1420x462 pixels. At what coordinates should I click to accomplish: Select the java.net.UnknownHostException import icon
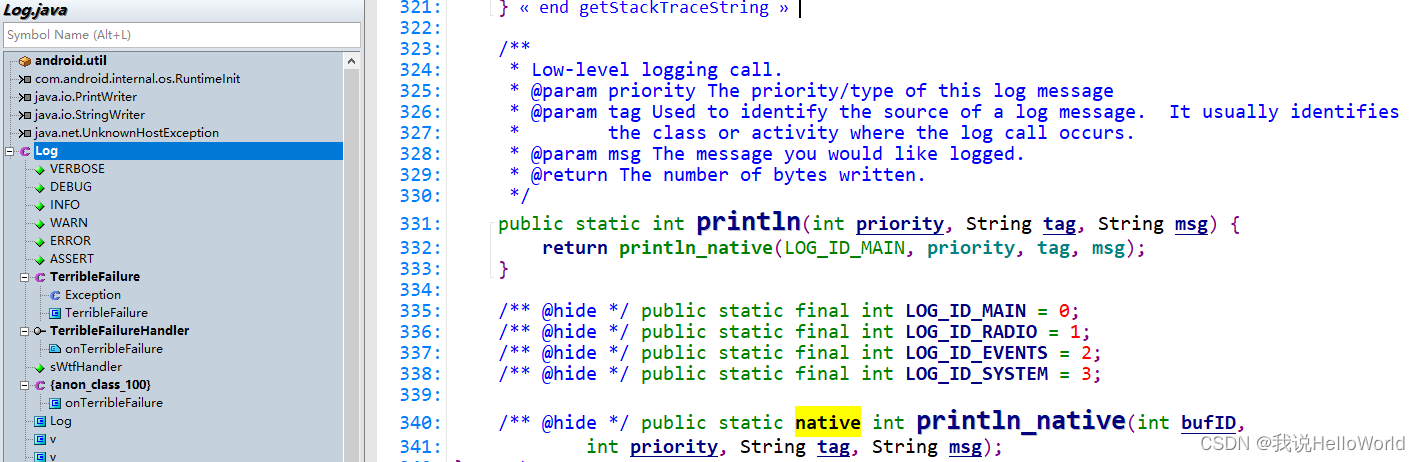[25, 133]
